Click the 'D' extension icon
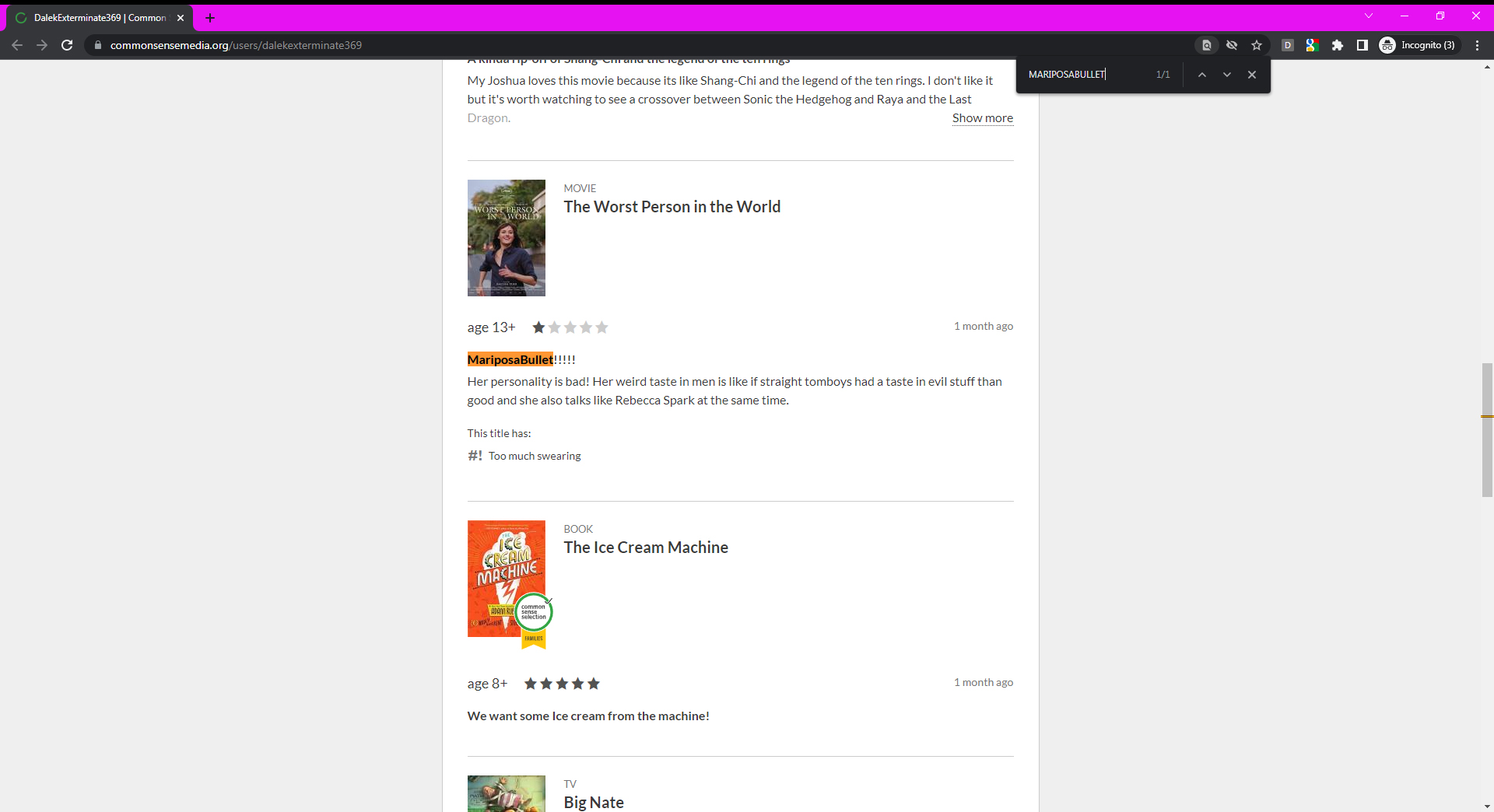The width and height of the screenshot is (1494, 812). point(1288,45)
